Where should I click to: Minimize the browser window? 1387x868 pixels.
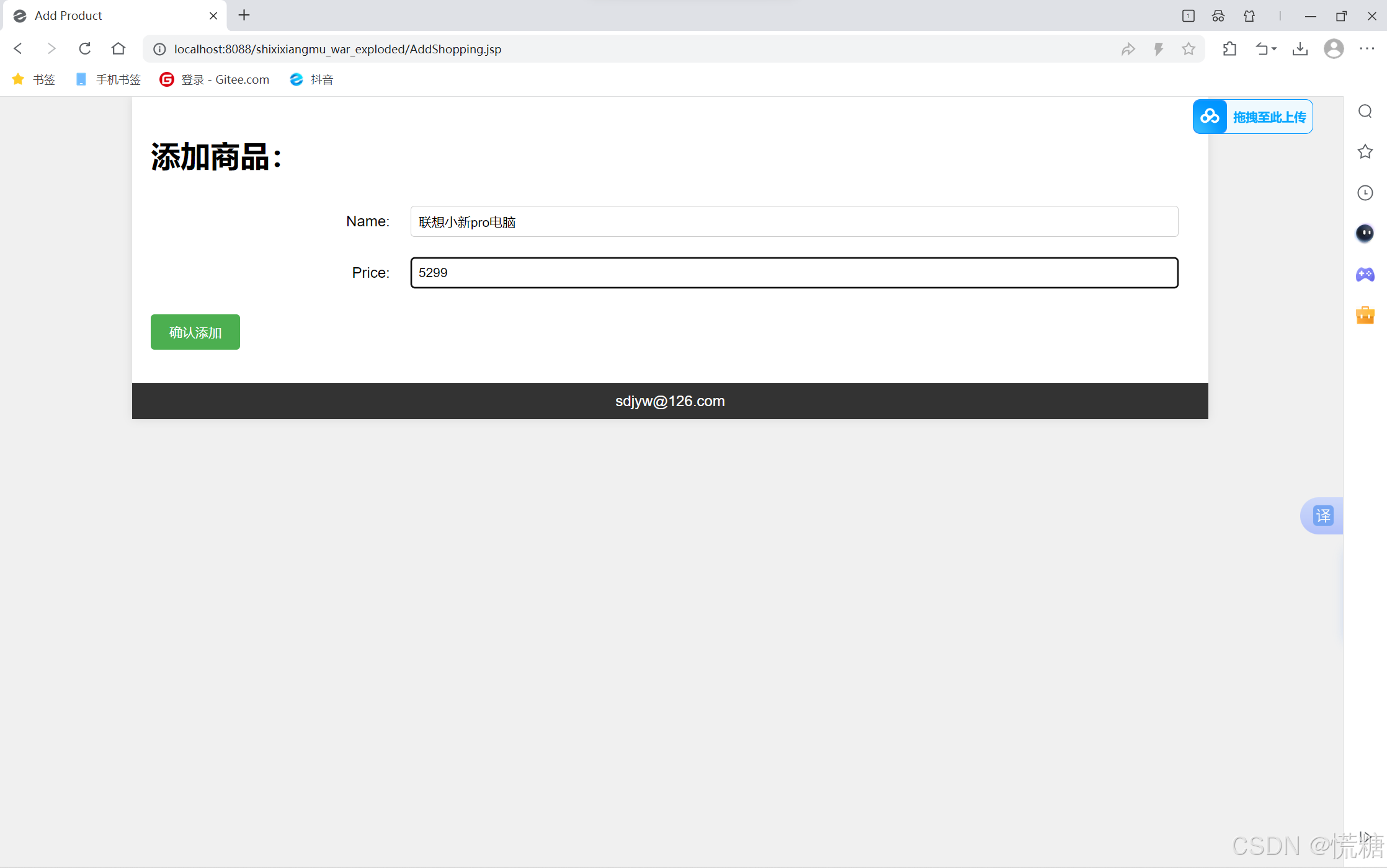(x=1310, y=16)
